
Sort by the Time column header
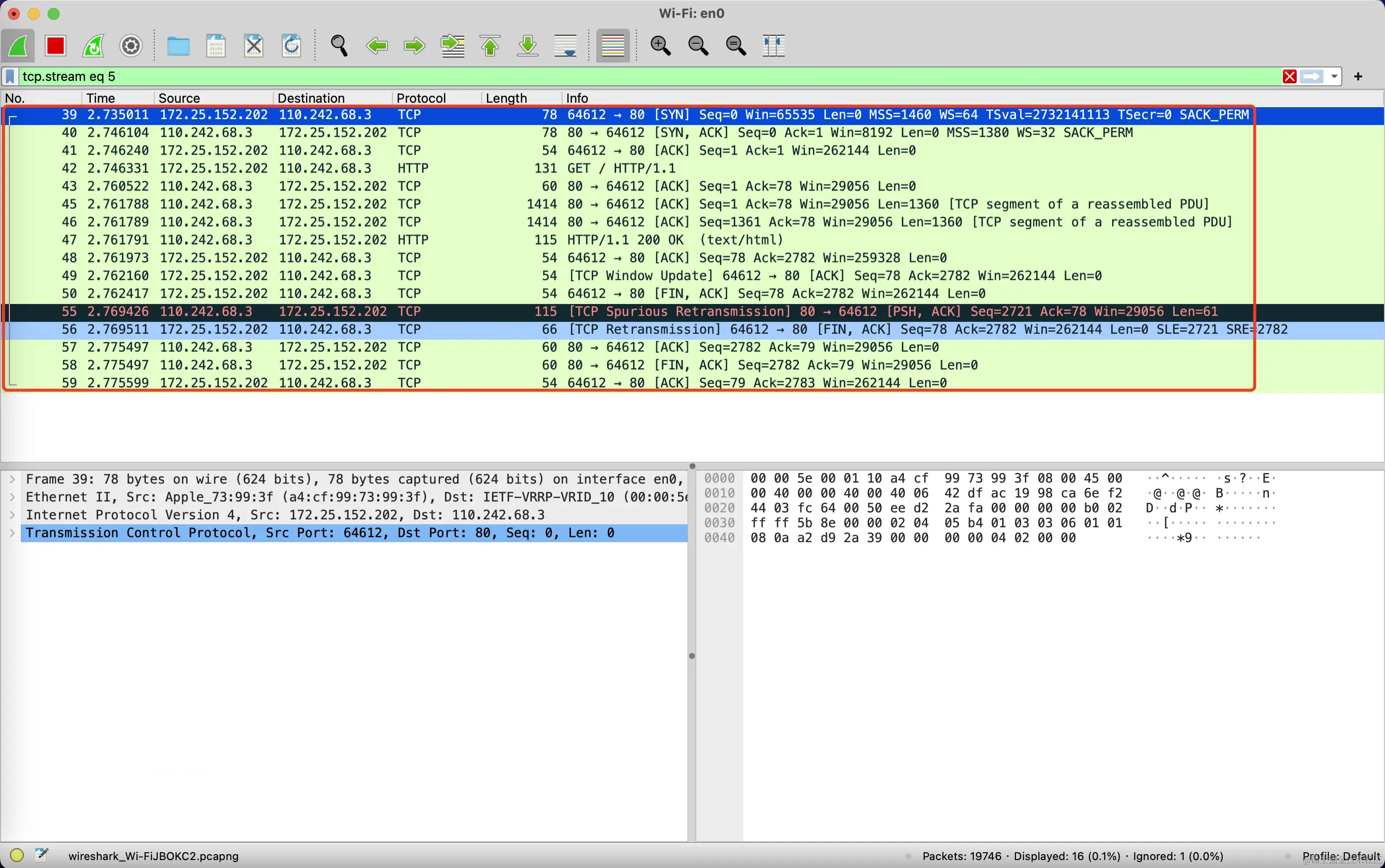(100, 98)
